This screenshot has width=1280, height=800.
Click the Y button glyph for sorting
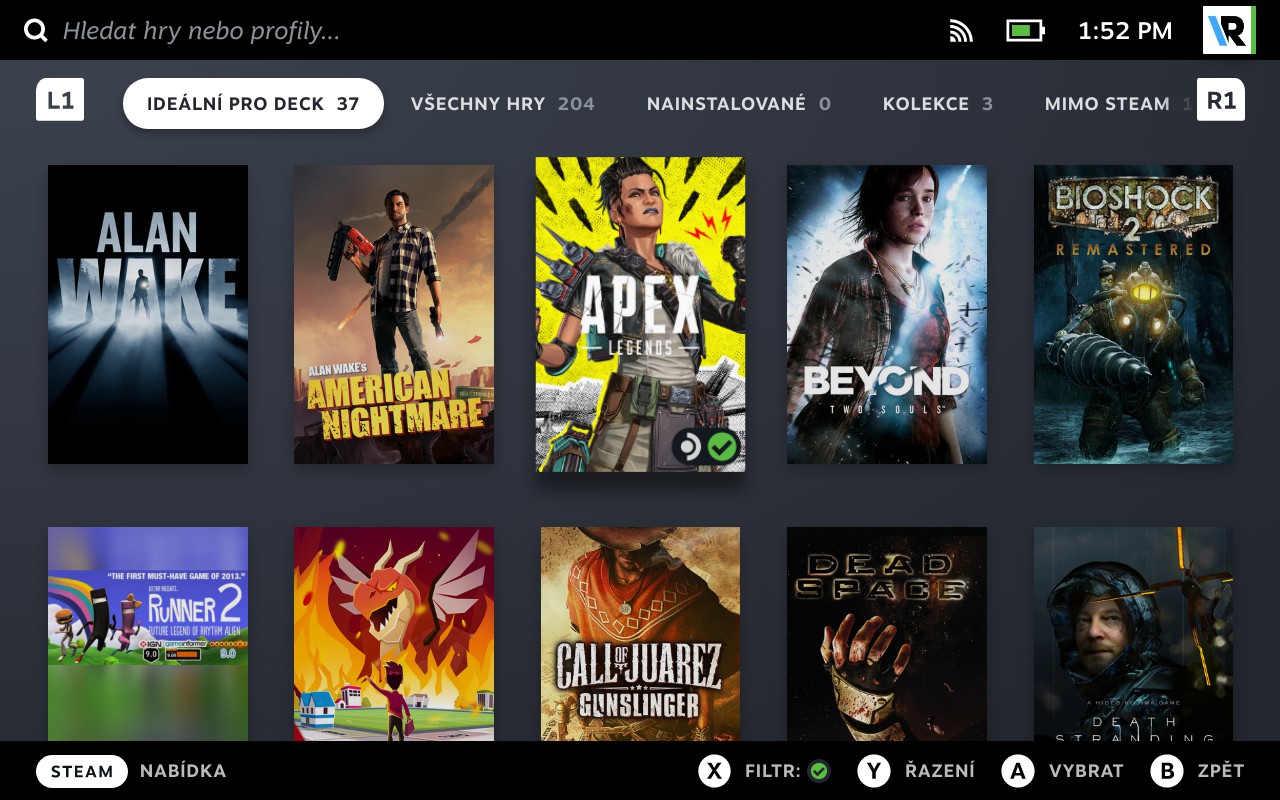pyautogui.click(x=874, y=771)
